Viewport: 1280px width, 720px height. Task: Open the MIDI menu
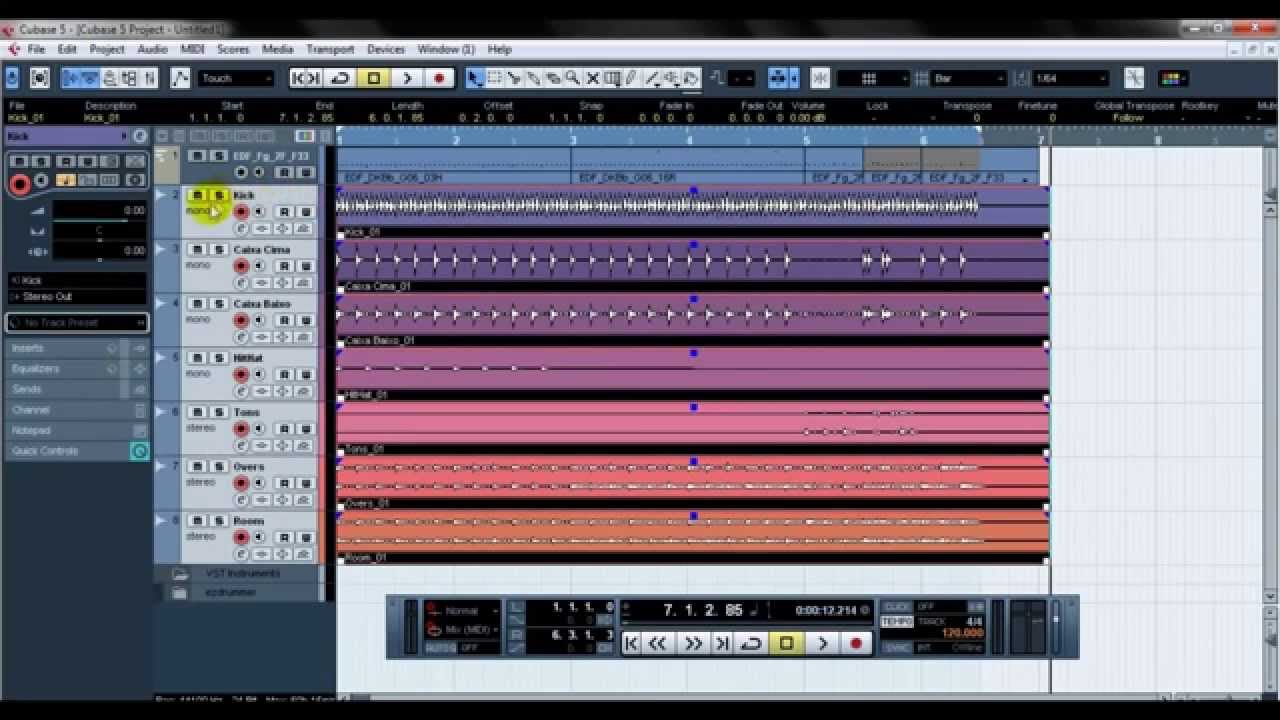(192, 49)
